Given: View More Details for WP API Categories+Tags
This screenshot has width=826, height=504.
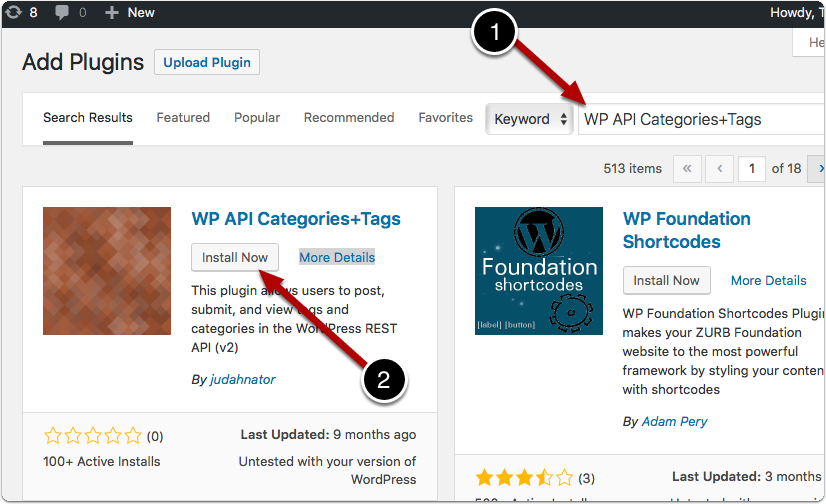Looking at the screenshot, I should [337, 257].
